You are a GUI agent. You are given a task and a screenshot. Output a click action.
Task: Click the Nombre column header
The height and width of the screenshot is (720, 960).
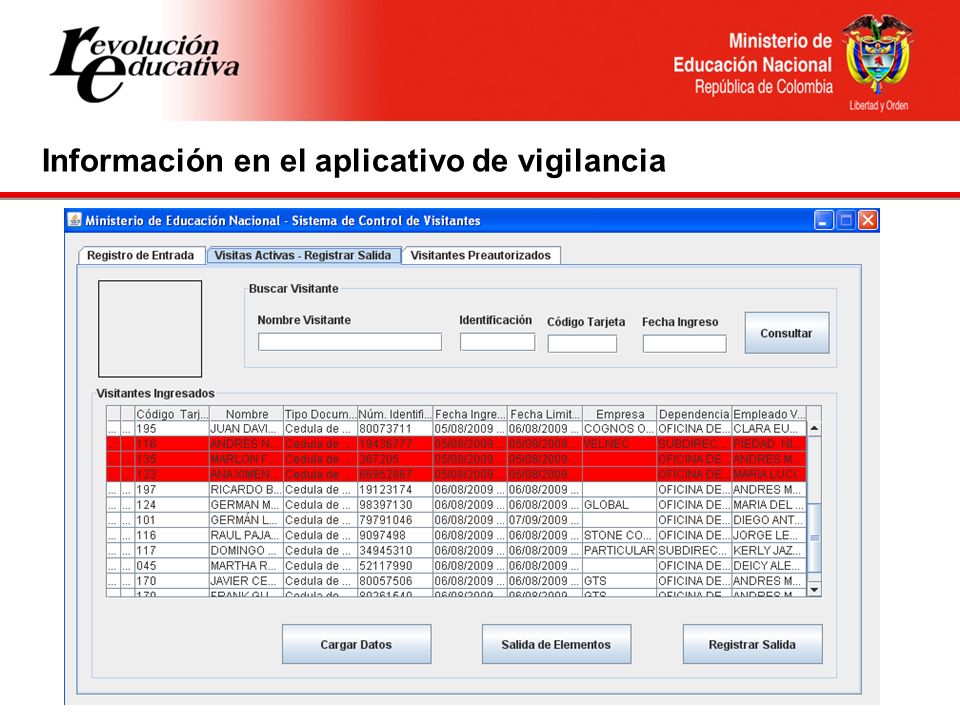(x=246, y=414)
